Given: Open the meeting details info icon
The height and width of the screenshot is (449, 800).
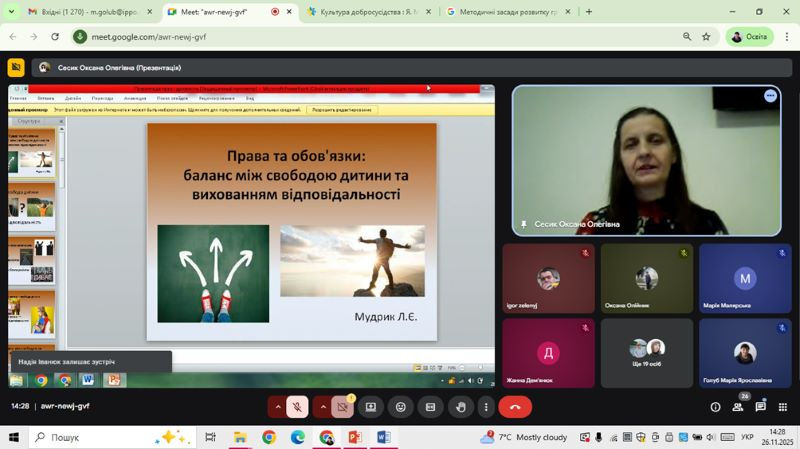Looking at the screenshot, I should click(715, 407).
